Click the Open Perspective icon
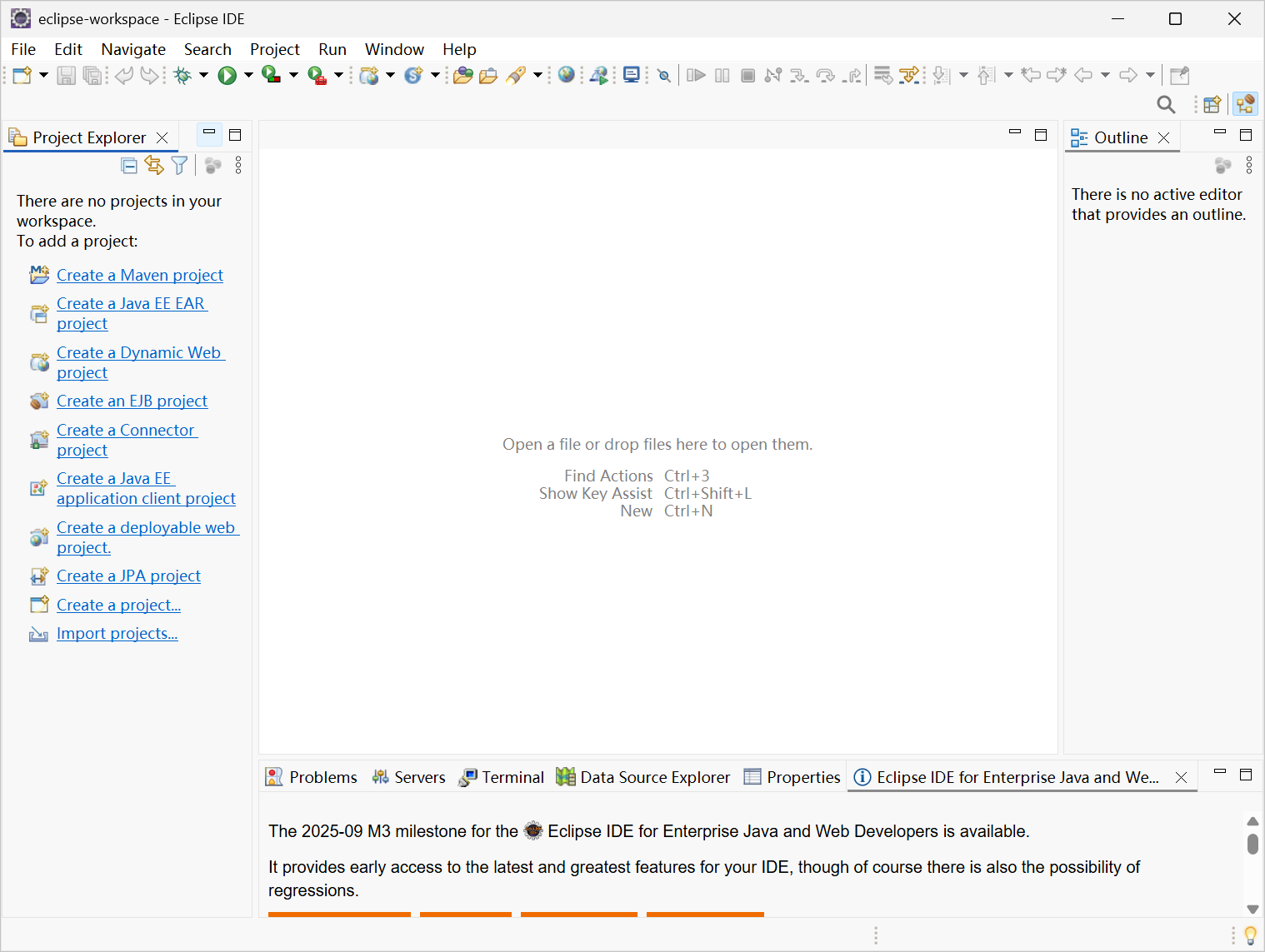Image resolution: width=1265 pixels, height=952 pixels. click(x=1212, y=104)
